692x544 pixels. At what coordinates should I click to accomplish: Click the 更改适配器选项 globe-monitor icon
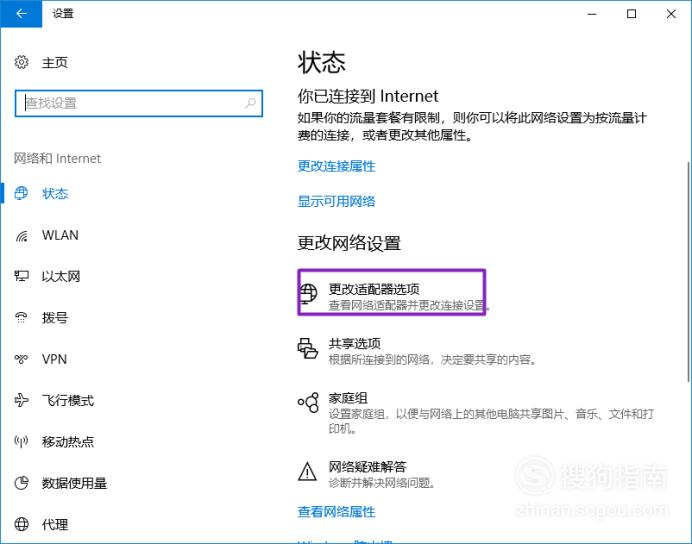click(308, 293)
